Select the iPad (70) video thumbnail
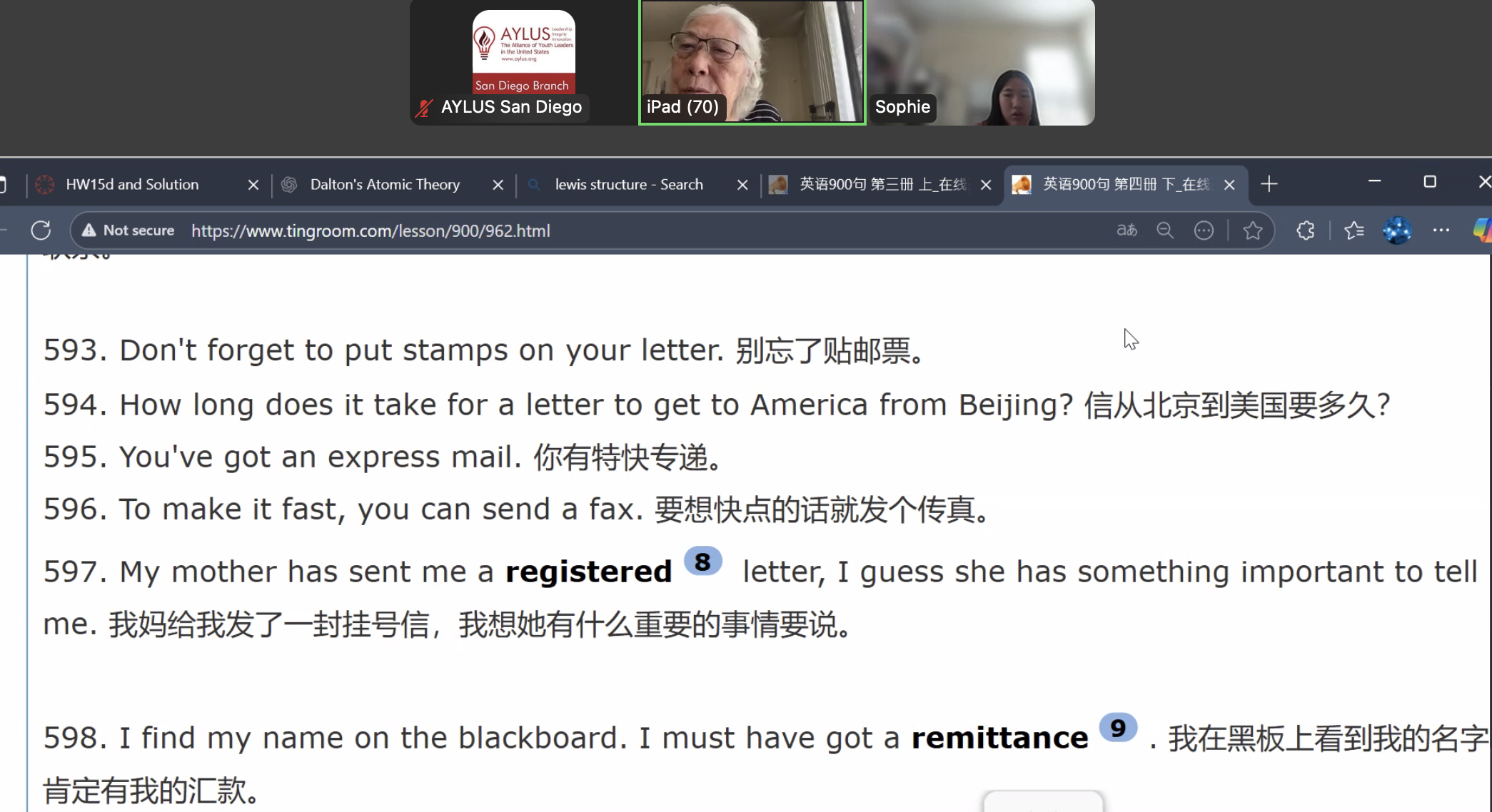 pos(752,63)
